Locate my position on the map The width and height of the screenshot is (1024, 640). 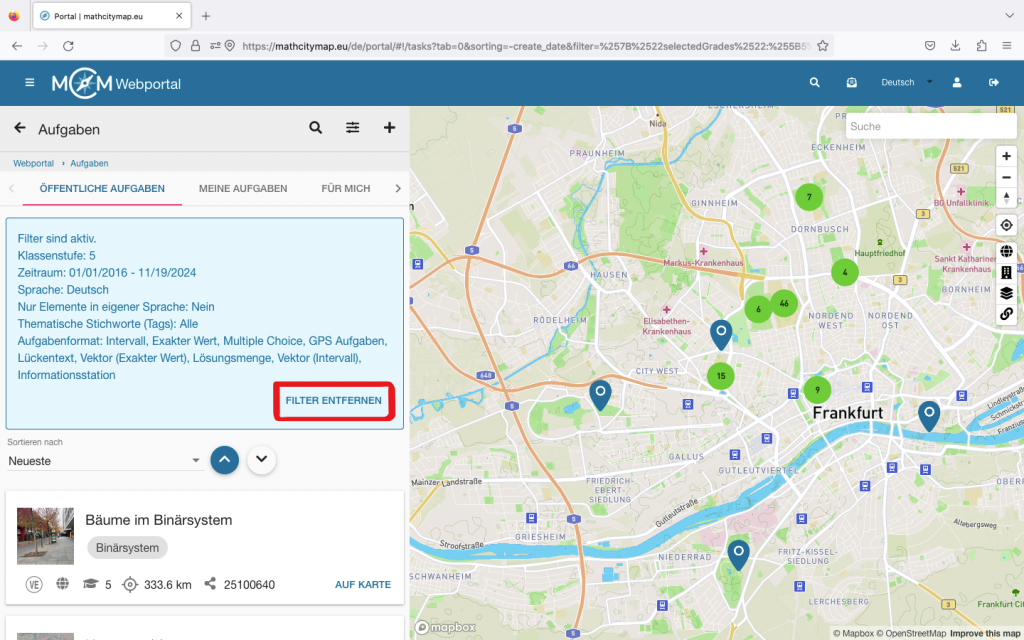point(1006,225)
